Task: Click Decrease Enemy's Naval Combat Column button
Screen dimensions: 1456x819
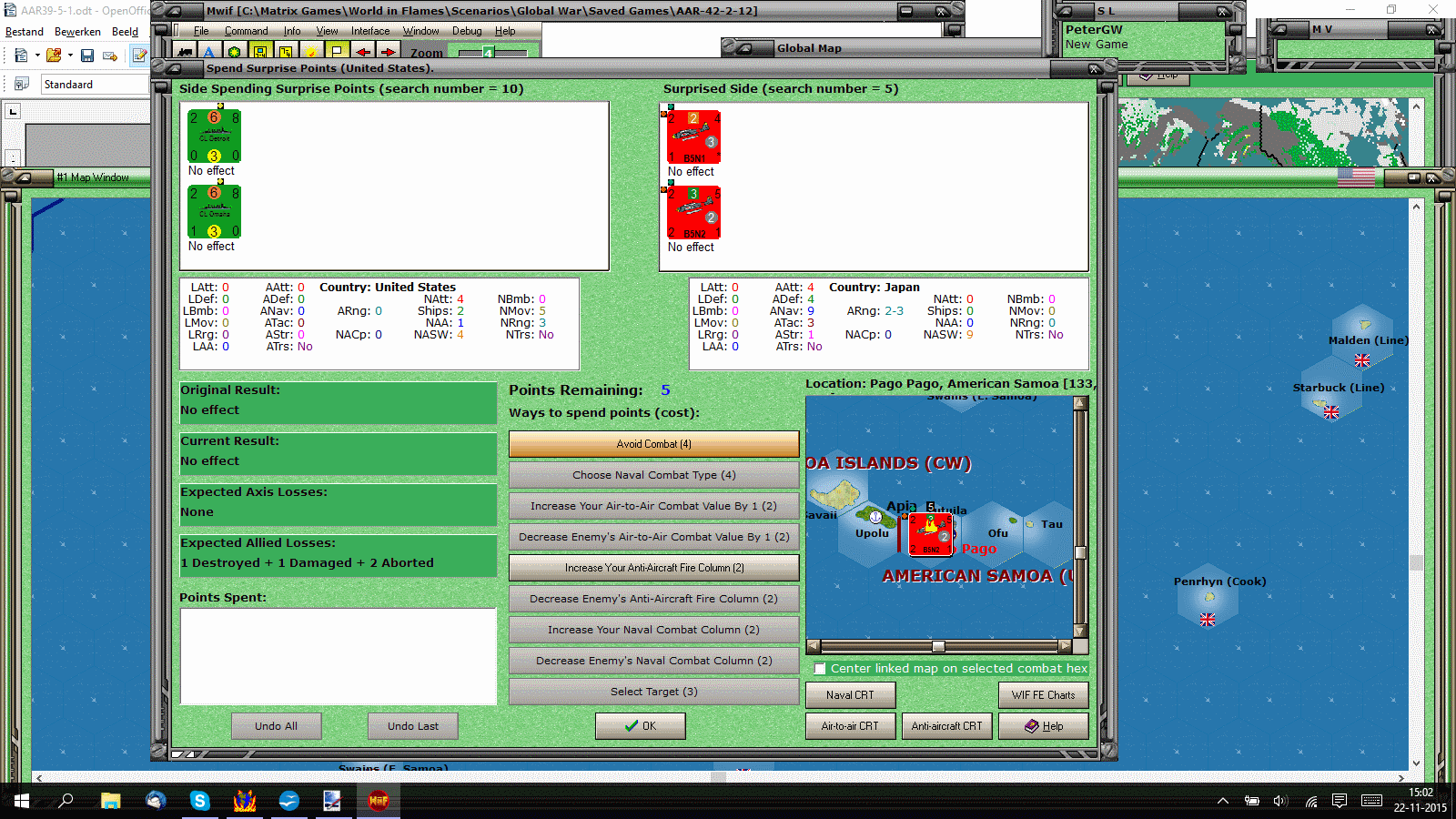Action: click(654, 661)
